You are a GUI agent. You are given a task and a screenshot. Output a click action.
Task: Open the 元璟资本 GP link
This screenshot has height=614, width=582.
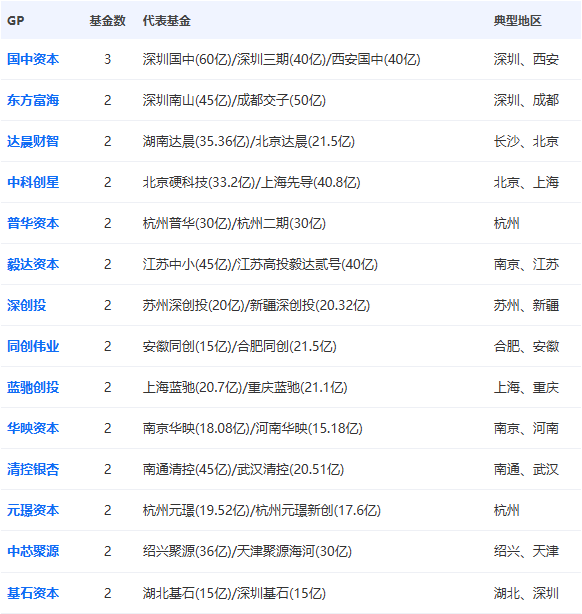click(33, 510)
